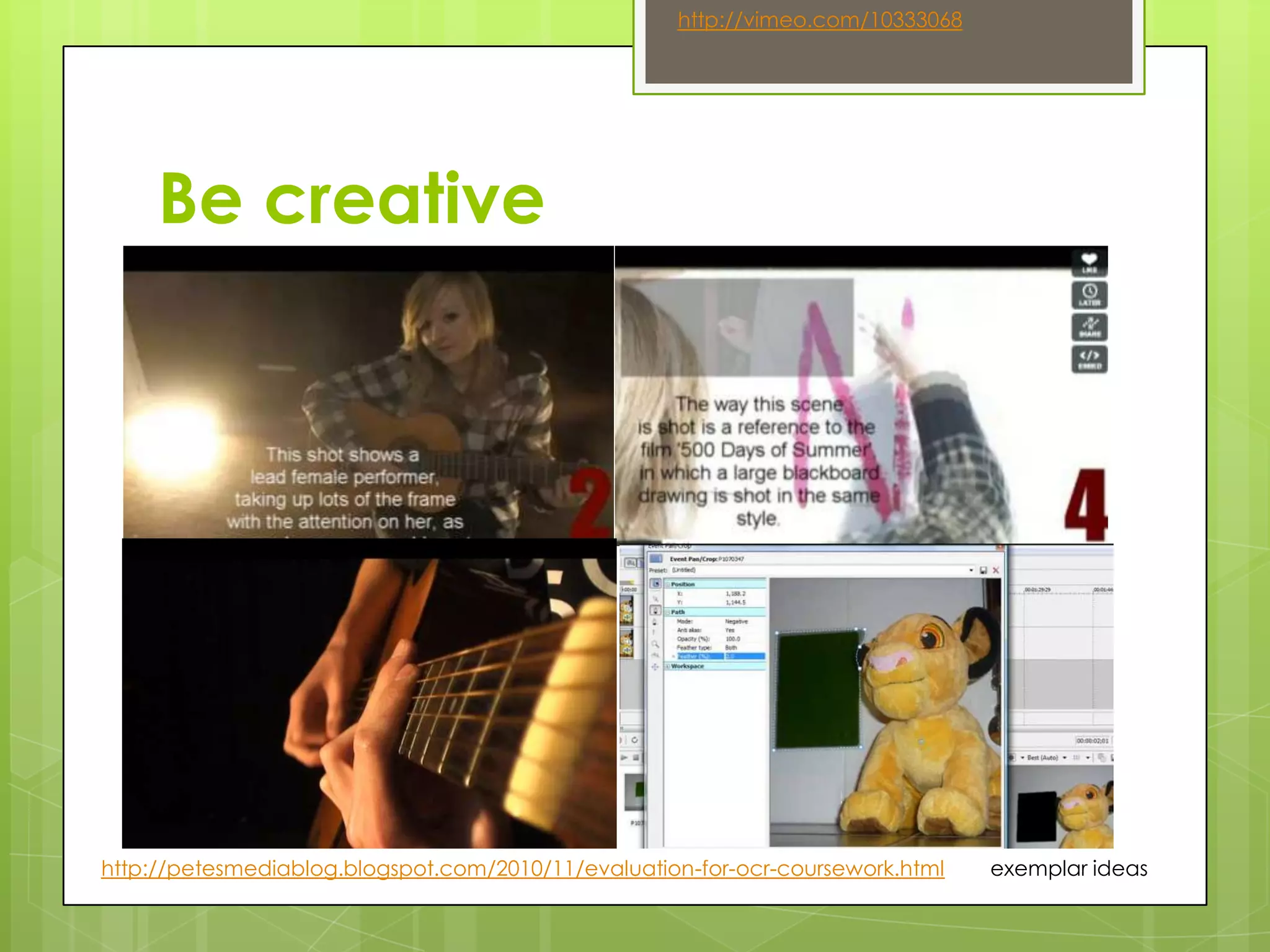Click the save preset floppy icon

point(983,570)
